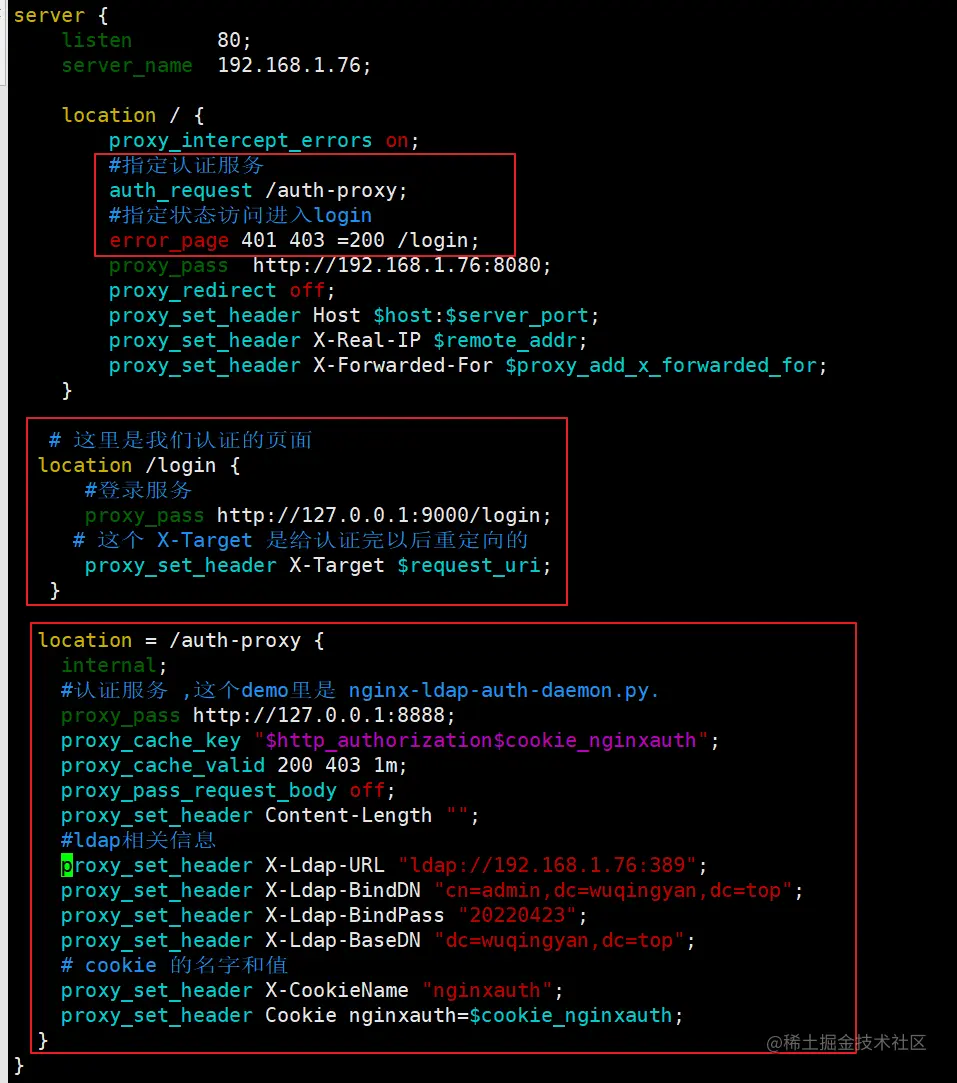Click the comment '#指定认证服务'
Viewport: 957px width, 1083px height.
(x=186, y=165)
